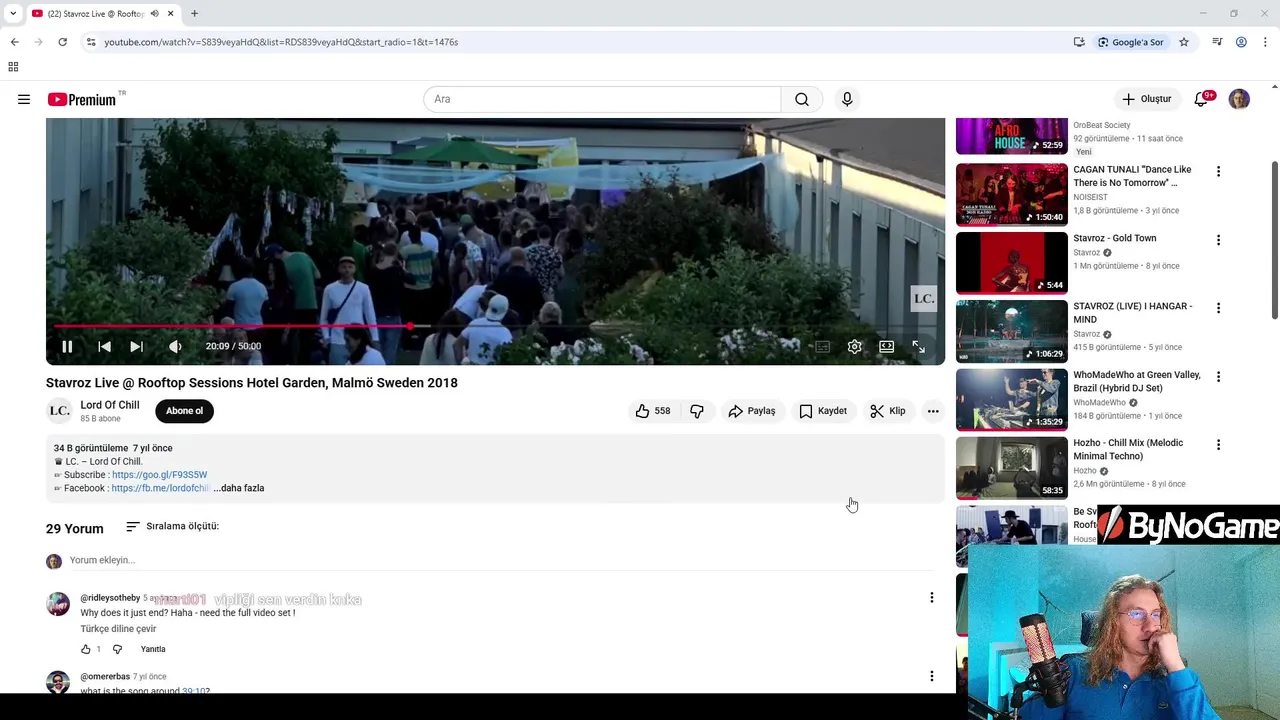Reply with Yanıtla under ridleysotheby comment
The height and width of the screenshot is (720, 1280).
pyautogui.click(x=153, y=649)
